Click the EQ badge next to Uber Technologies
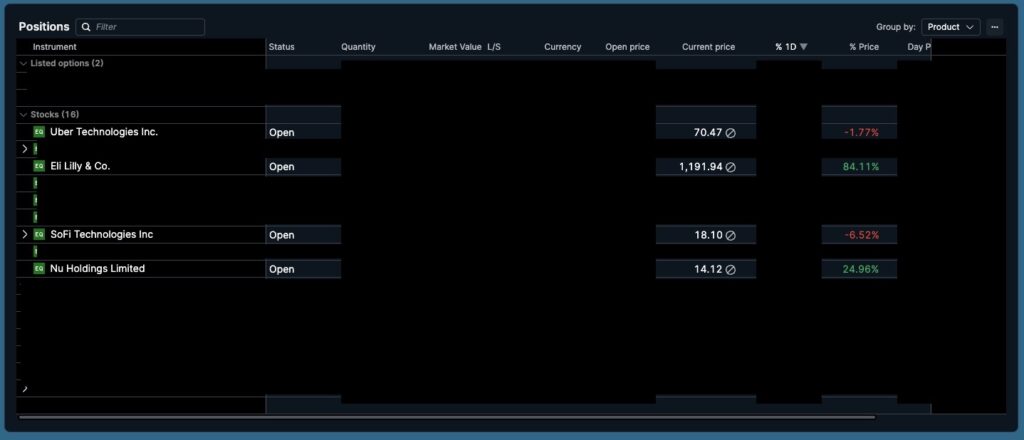This screenshot has width=1024, height=440. click(39, 132)
